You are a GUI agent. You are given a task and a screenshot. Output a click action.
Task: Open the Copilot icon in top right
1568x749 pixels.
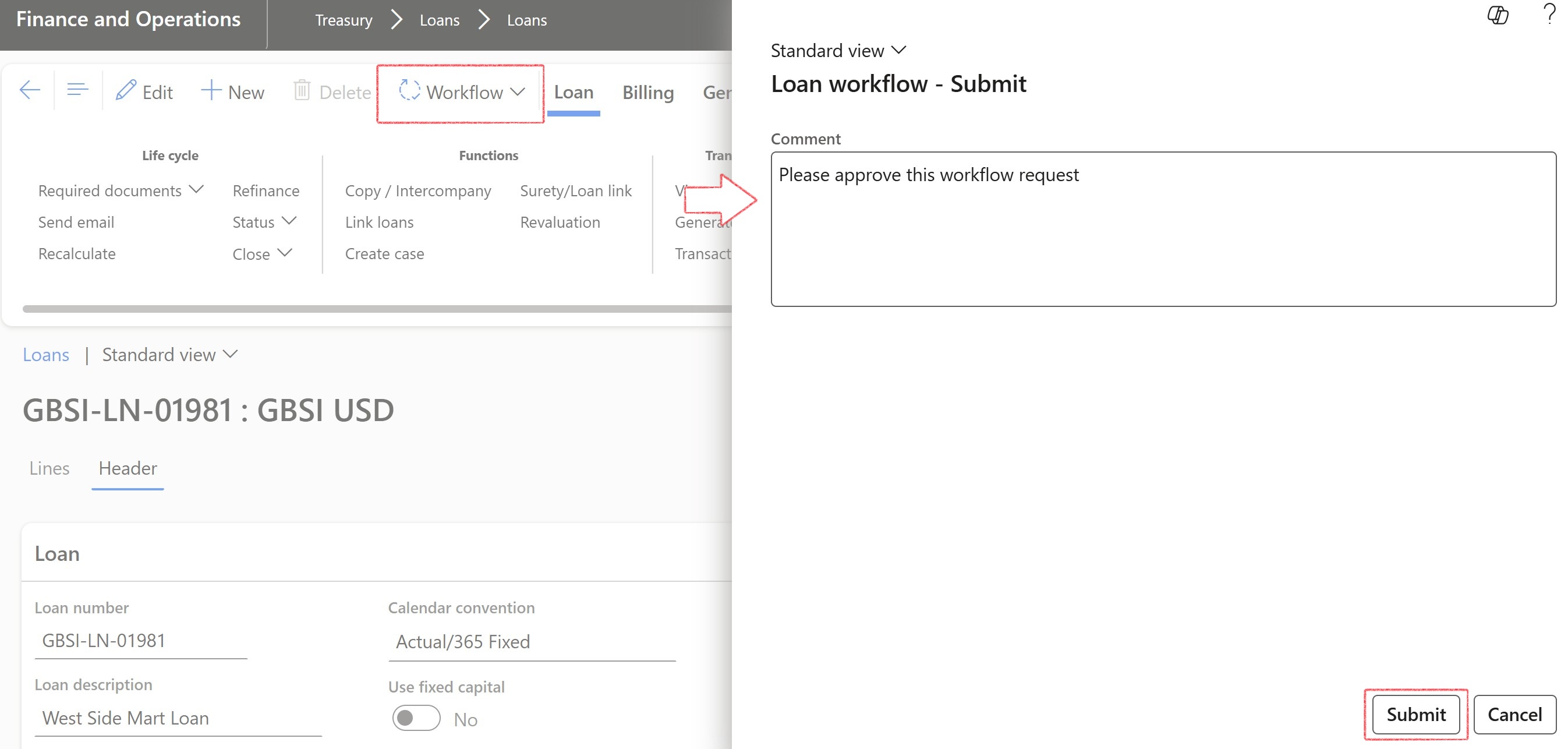pos(1498,15)
